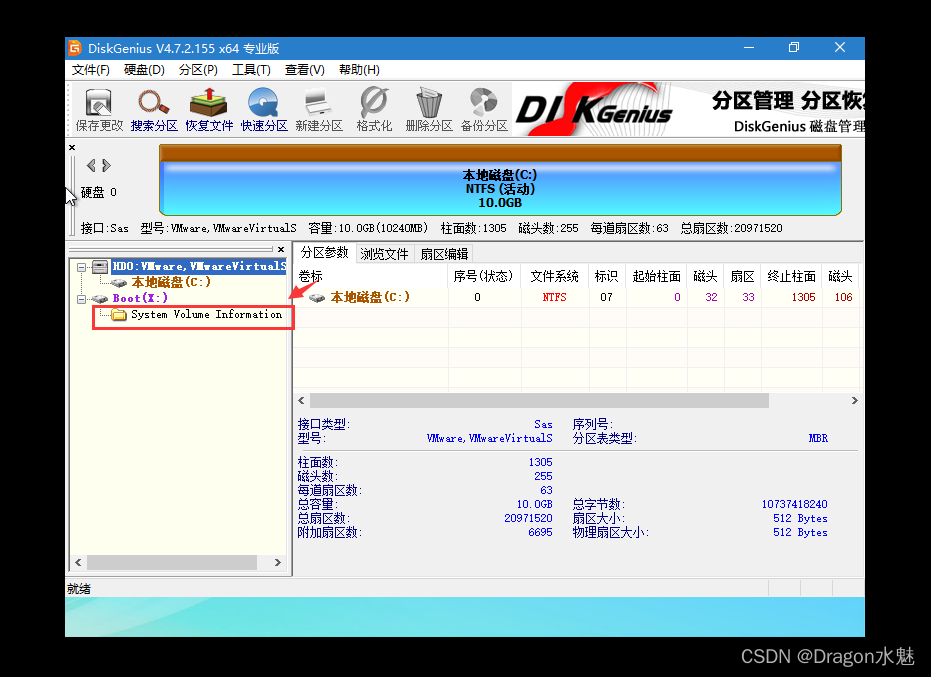Screen dimensions: 931x677
Task: Close the tree panel with X
Action: [281, 249]
